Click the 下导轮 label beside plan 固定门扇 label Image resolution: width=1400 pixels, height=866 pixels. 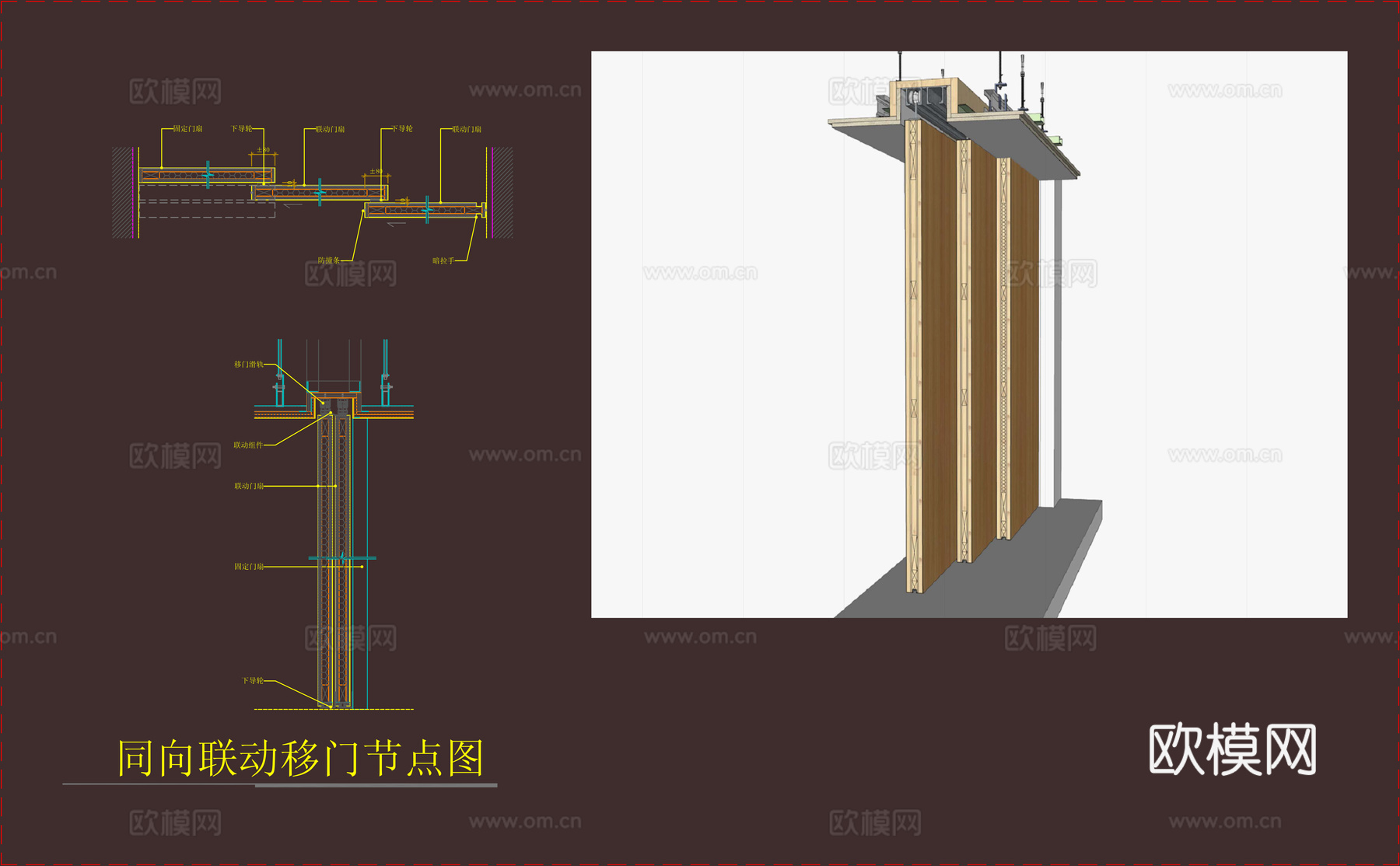[x=241, y=129]
